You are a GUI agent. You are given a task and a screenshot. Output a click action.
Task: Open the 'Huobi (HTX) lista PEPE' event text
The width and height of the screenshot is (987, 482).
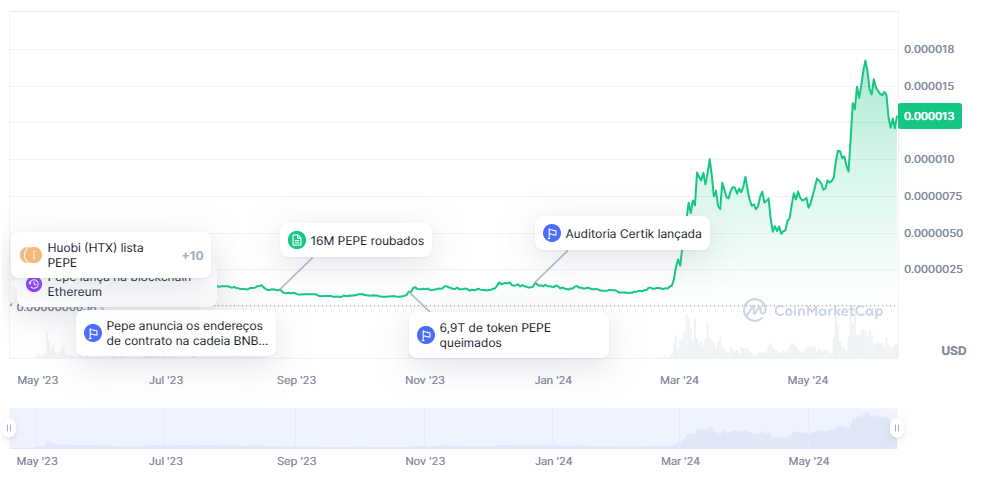tap(96, 254)
